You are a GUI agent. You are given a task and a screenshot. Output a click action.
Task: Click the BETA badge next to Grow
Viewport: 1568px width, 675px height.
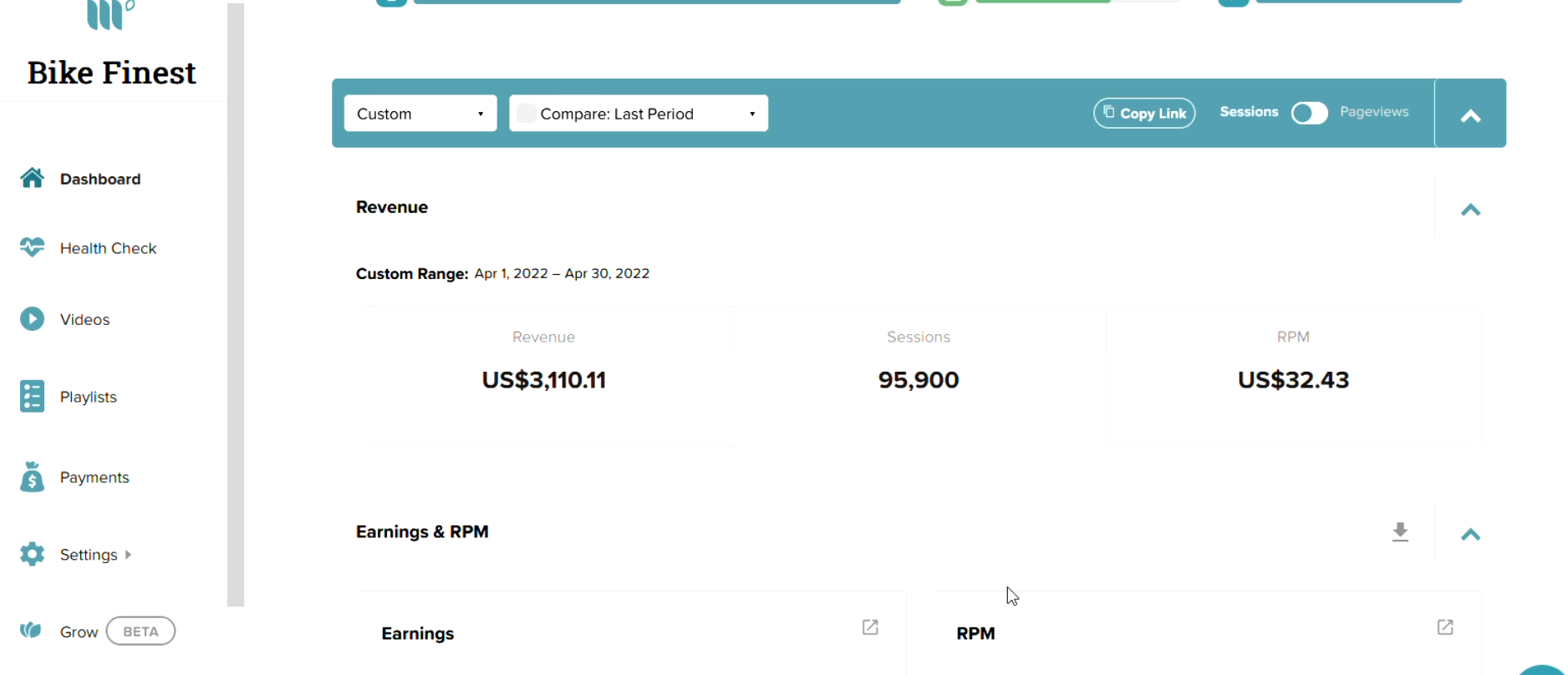(140, 631)
